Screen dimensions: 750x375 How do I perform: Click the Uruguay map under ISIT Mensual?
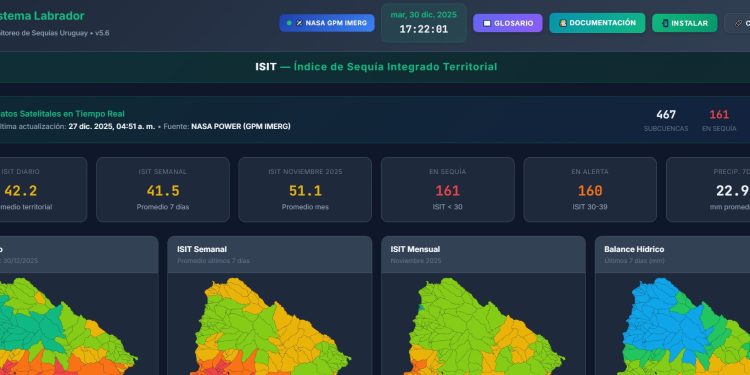point(484,326)
